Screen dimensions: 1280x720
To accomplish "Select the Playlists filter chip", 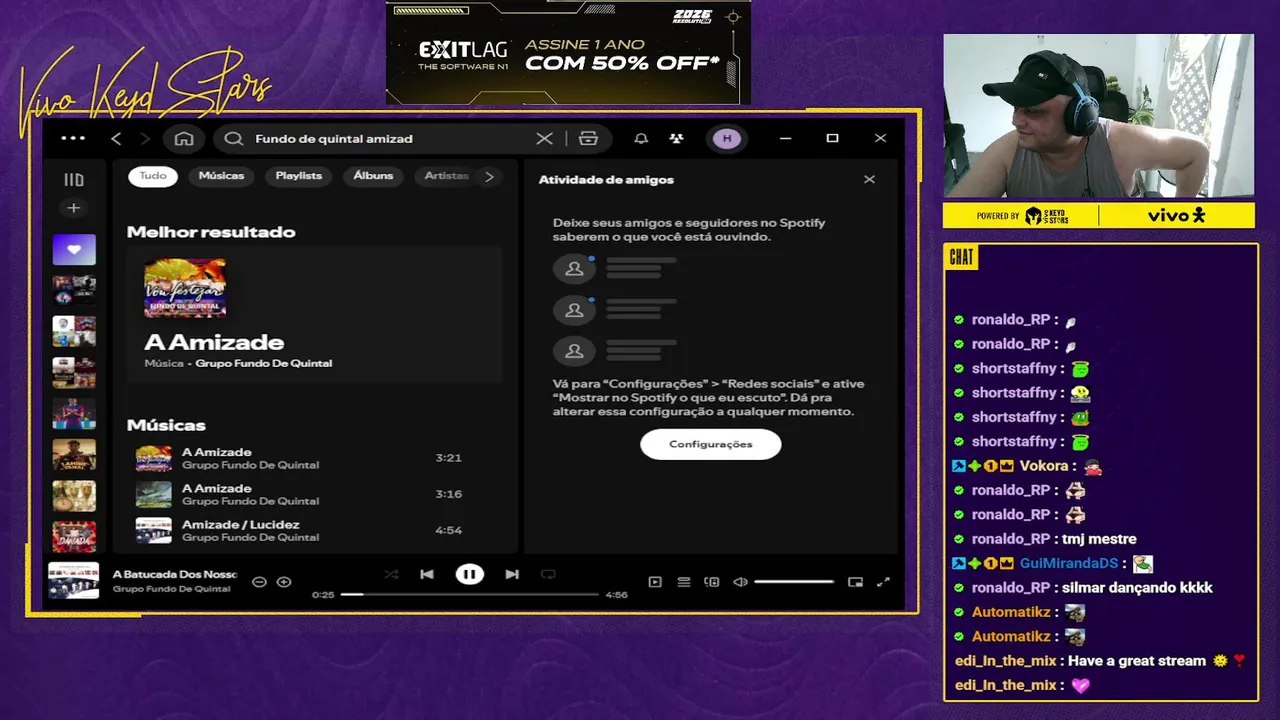I will pyautogui.click(x=299, y=176).
